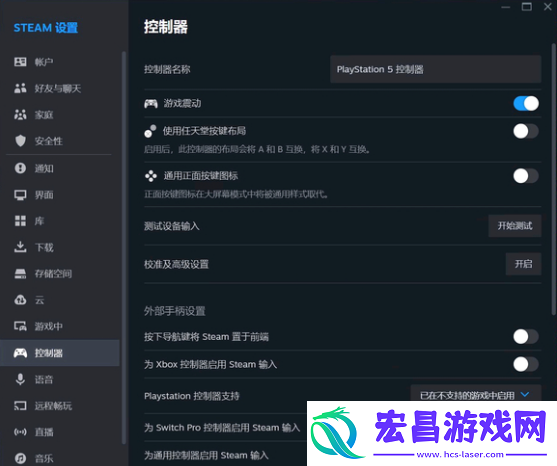Click 测试设备输入 label
The width and height of the screenshot is (557, 466).
172,226
